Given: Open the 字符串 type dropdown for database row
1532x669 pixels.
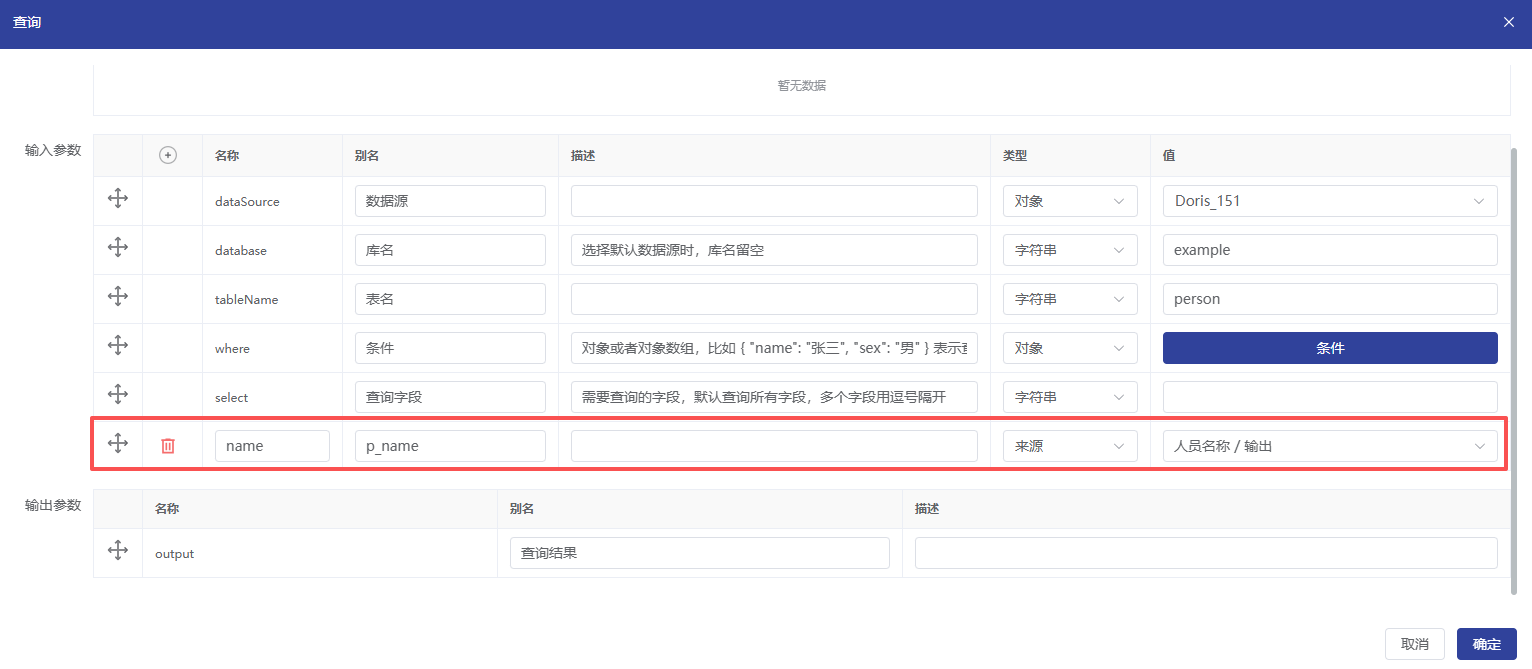Looking at the screenshot, I should pos(1069,250).
